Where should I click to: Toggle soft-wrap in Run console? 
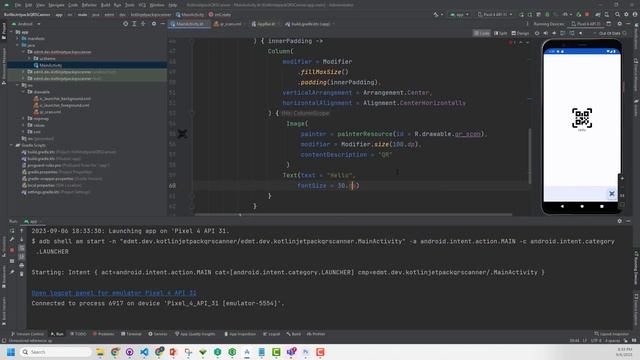22,248
